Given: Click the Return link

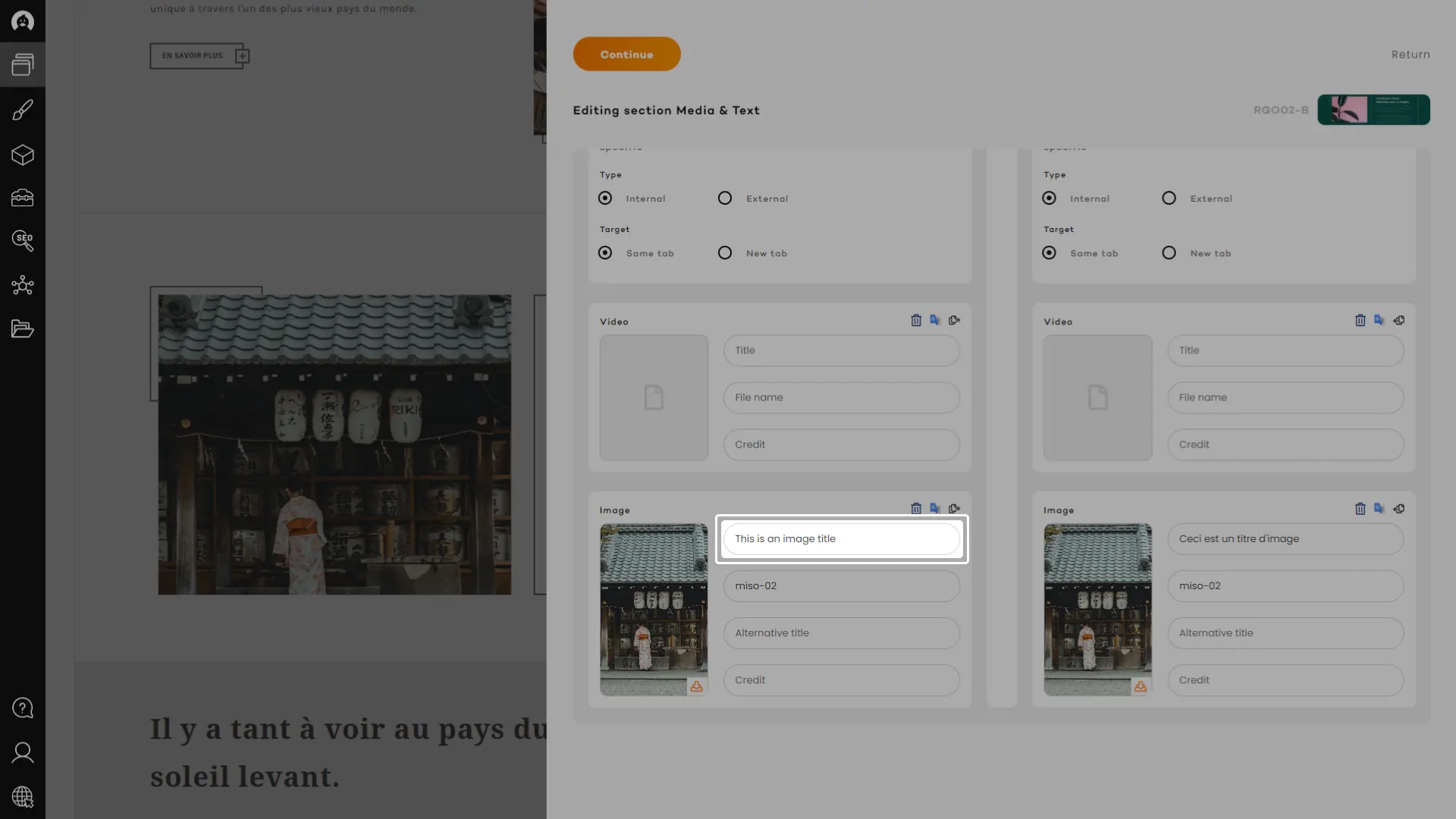Looking at the screenshot, I should pos(1410,55).
